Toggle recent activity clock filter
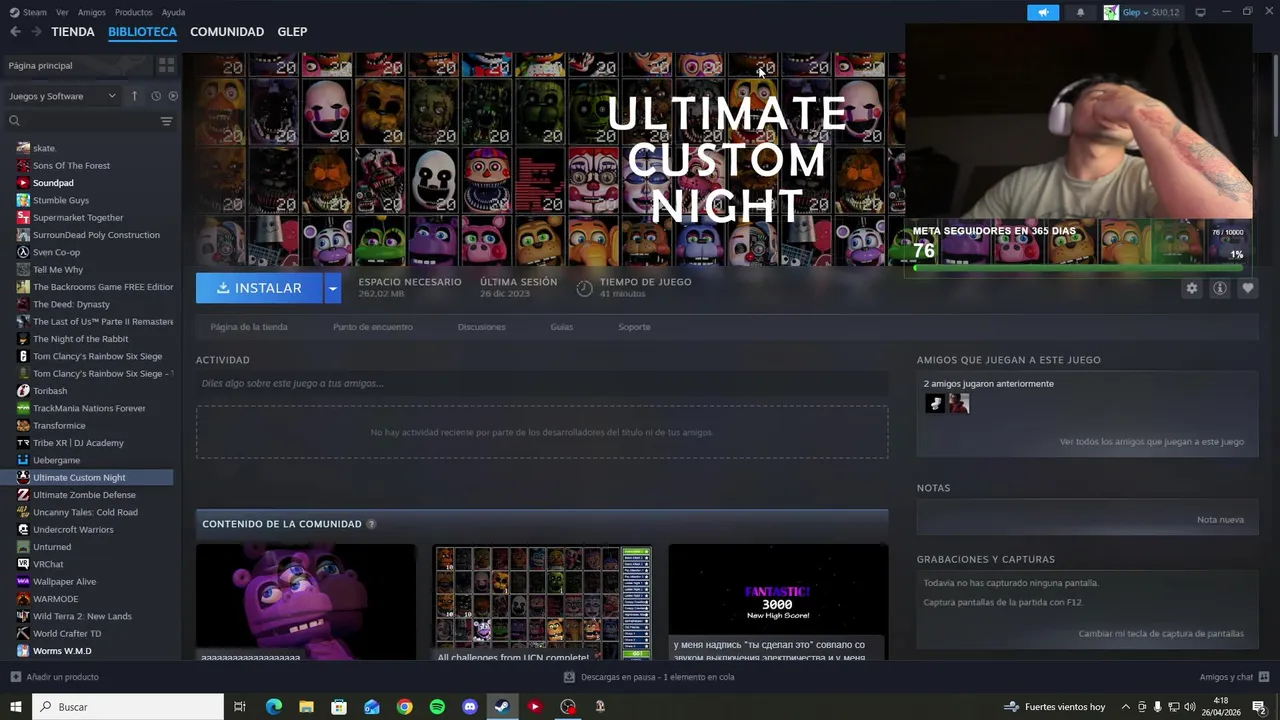 (x=156, y=96)
